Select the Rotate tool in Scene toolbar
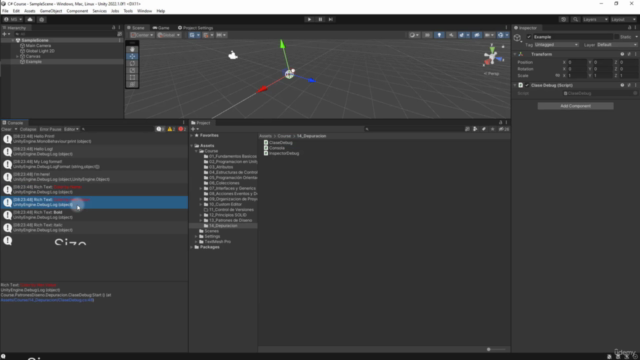 pyautogui.click(x=132, y=63)
